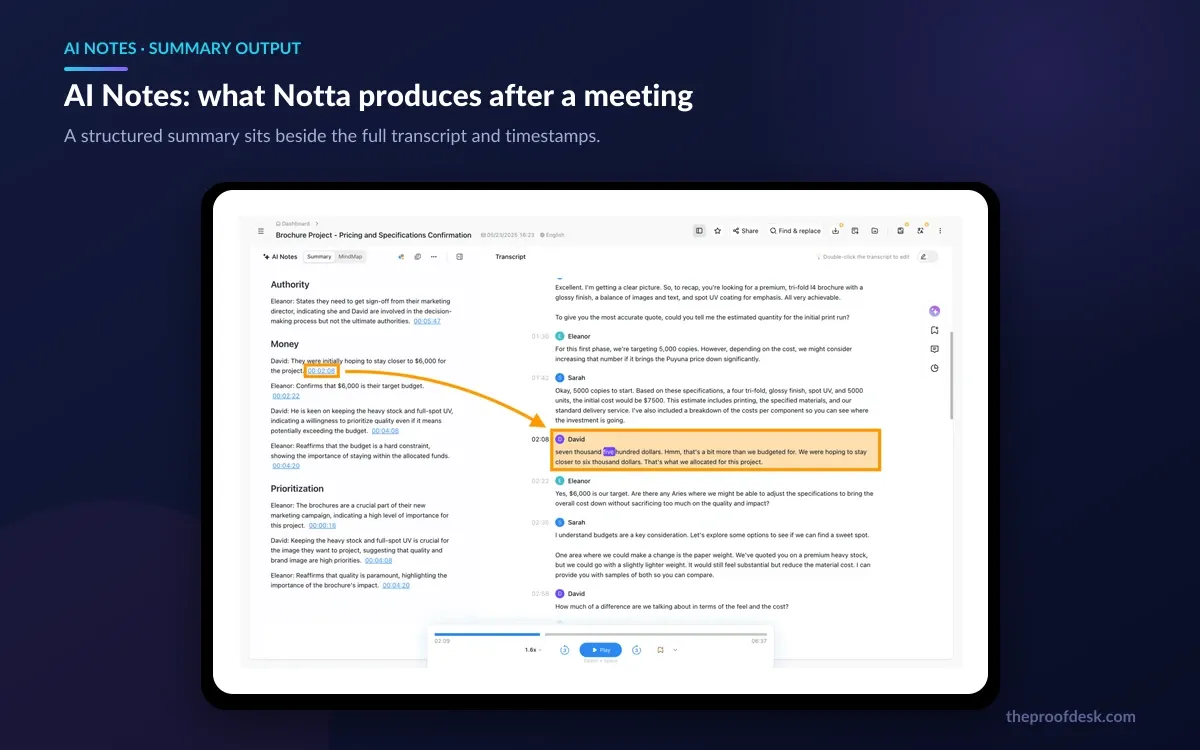Click Eleanor's avatar at 02:22
This screenshot has height=750, width=1200.
[560, 481]
